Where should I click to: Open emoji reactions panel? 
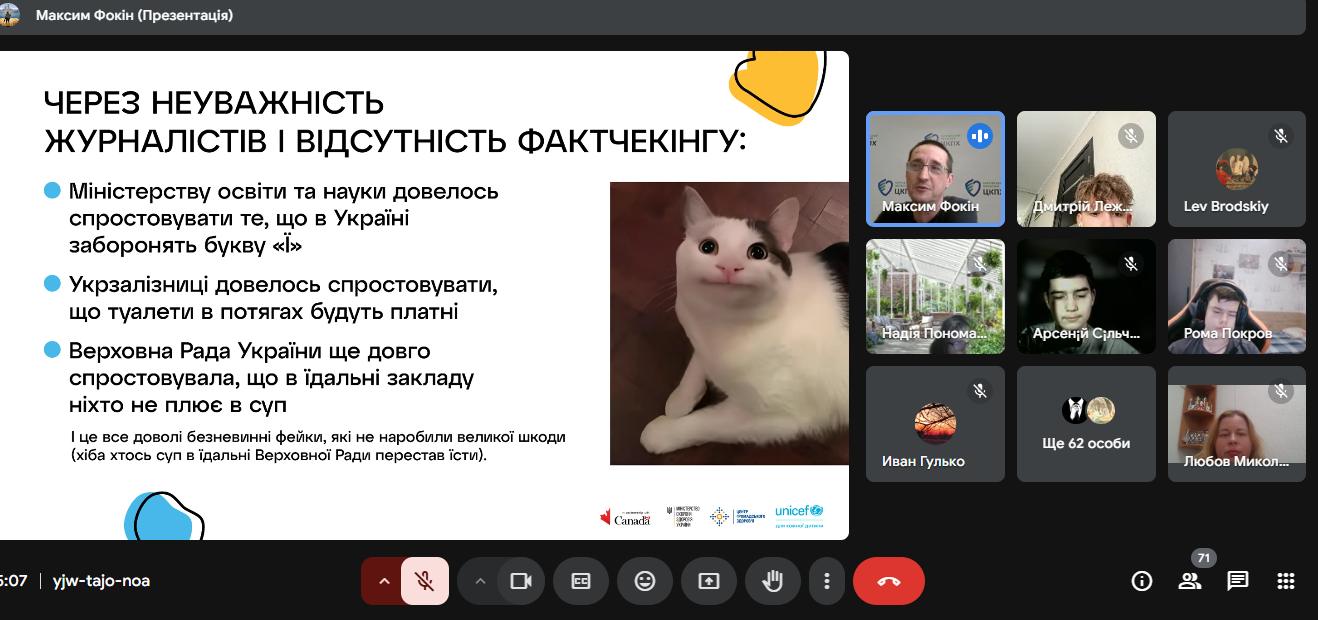645,581
